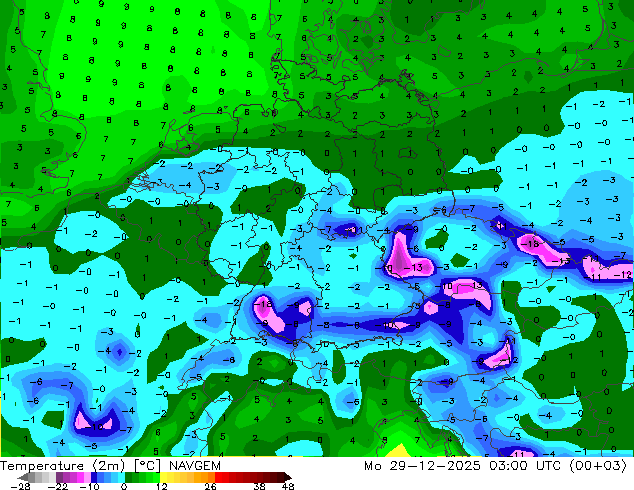Click the '03:00 UTC' time text
This screenshot has width=634, height=490.
[x=525, y=466]
